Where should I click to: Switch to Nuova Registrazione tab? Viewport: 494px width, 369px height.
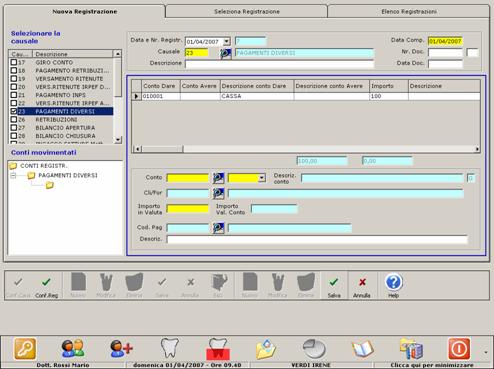pos(85,12)
